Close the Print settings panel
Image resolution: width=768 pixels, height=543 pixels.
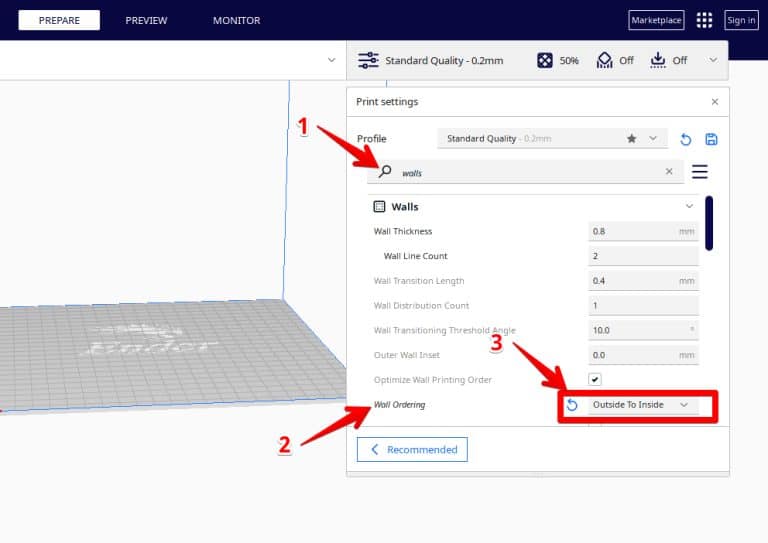click(714, 102)
